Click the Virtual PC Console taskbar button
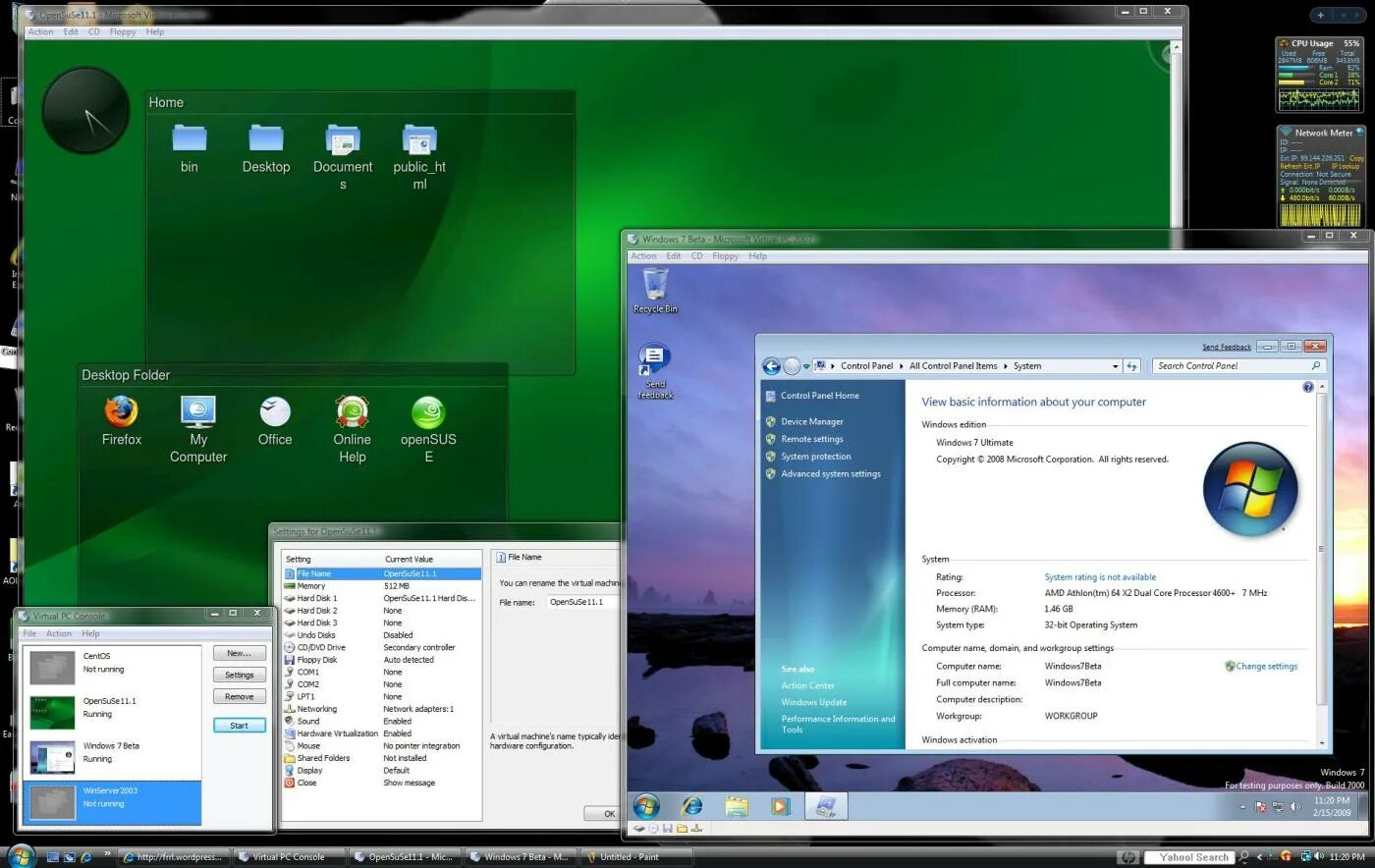Viewport: 1375px width, 868px height. [290, 857]
